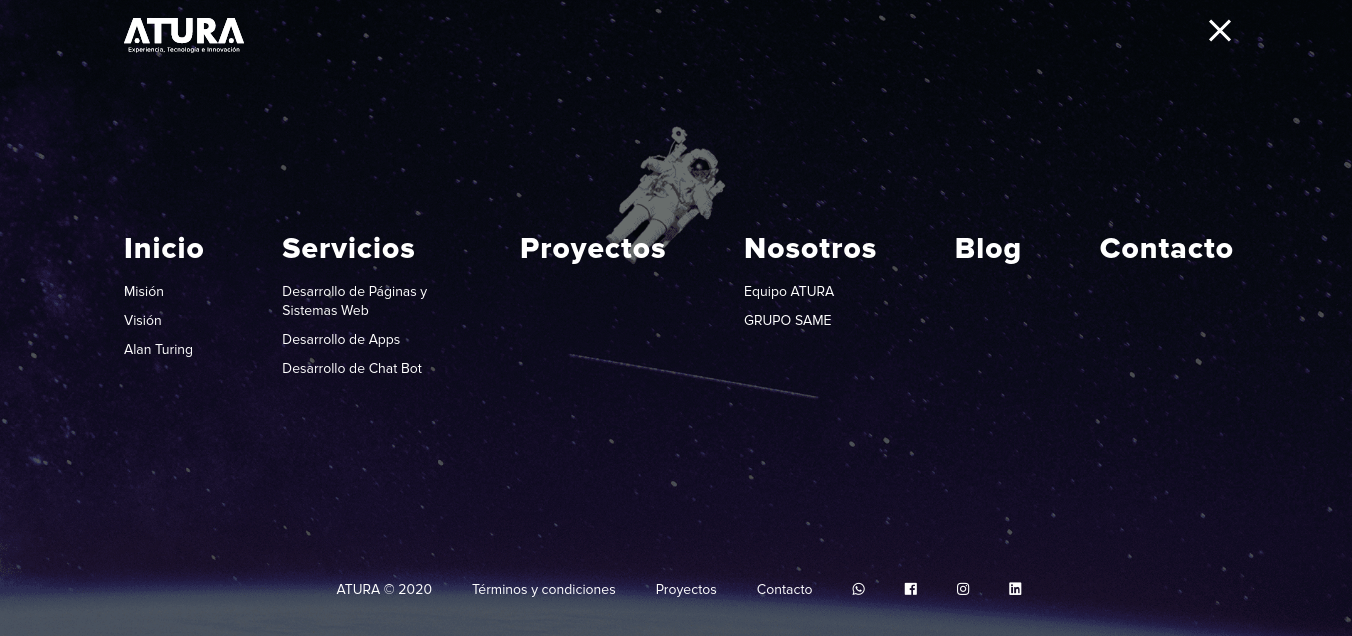Open Desarrollo de Apps link
This screenshot has width=1352, height=636.
click(x=341, y=339)
